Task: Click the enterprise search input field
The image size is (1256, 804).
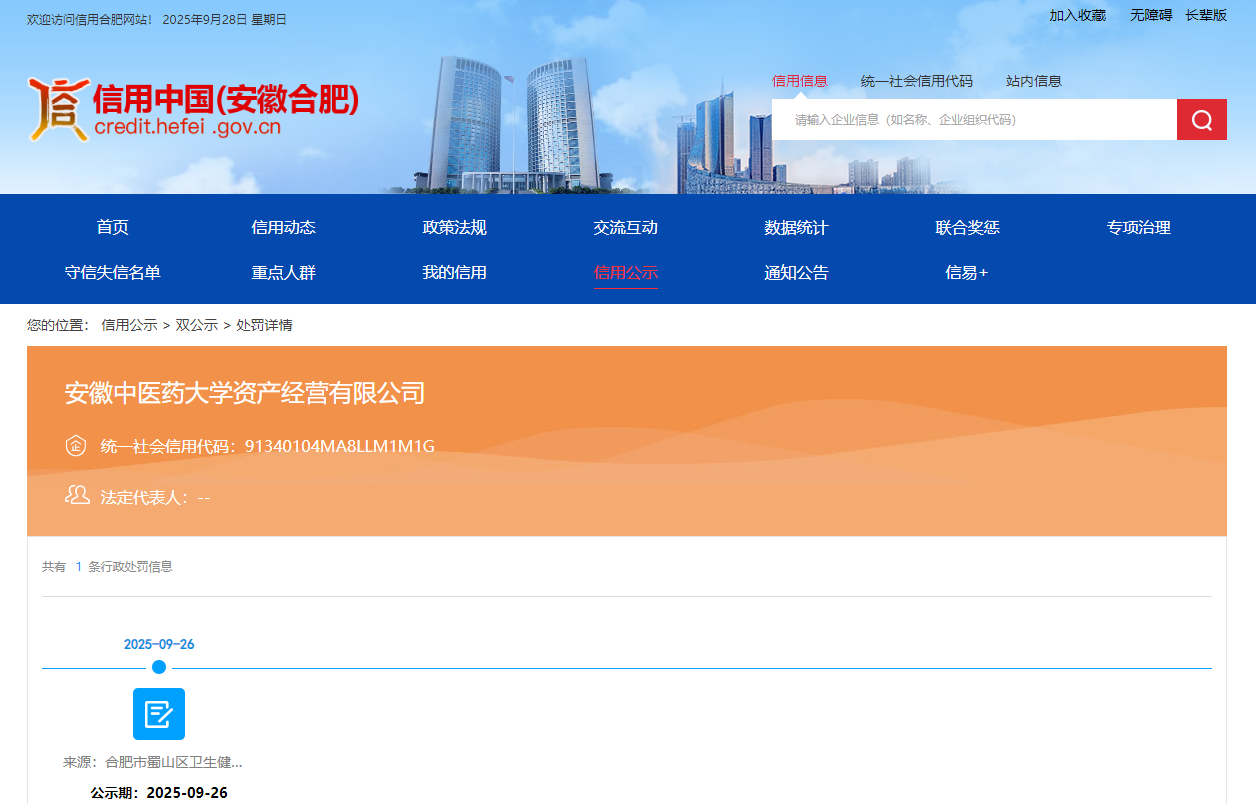Action: (x=960, y=119)
